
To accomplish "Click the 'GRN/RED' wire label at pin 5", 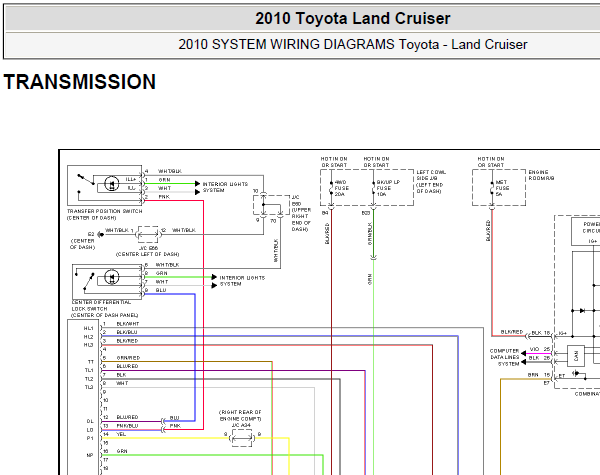I will [x=128, y=357].
